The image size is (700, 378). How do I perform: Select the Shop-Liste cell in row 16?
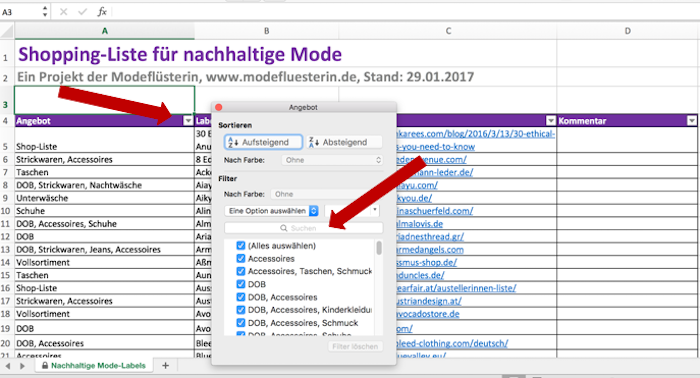[x=104, y=288]
